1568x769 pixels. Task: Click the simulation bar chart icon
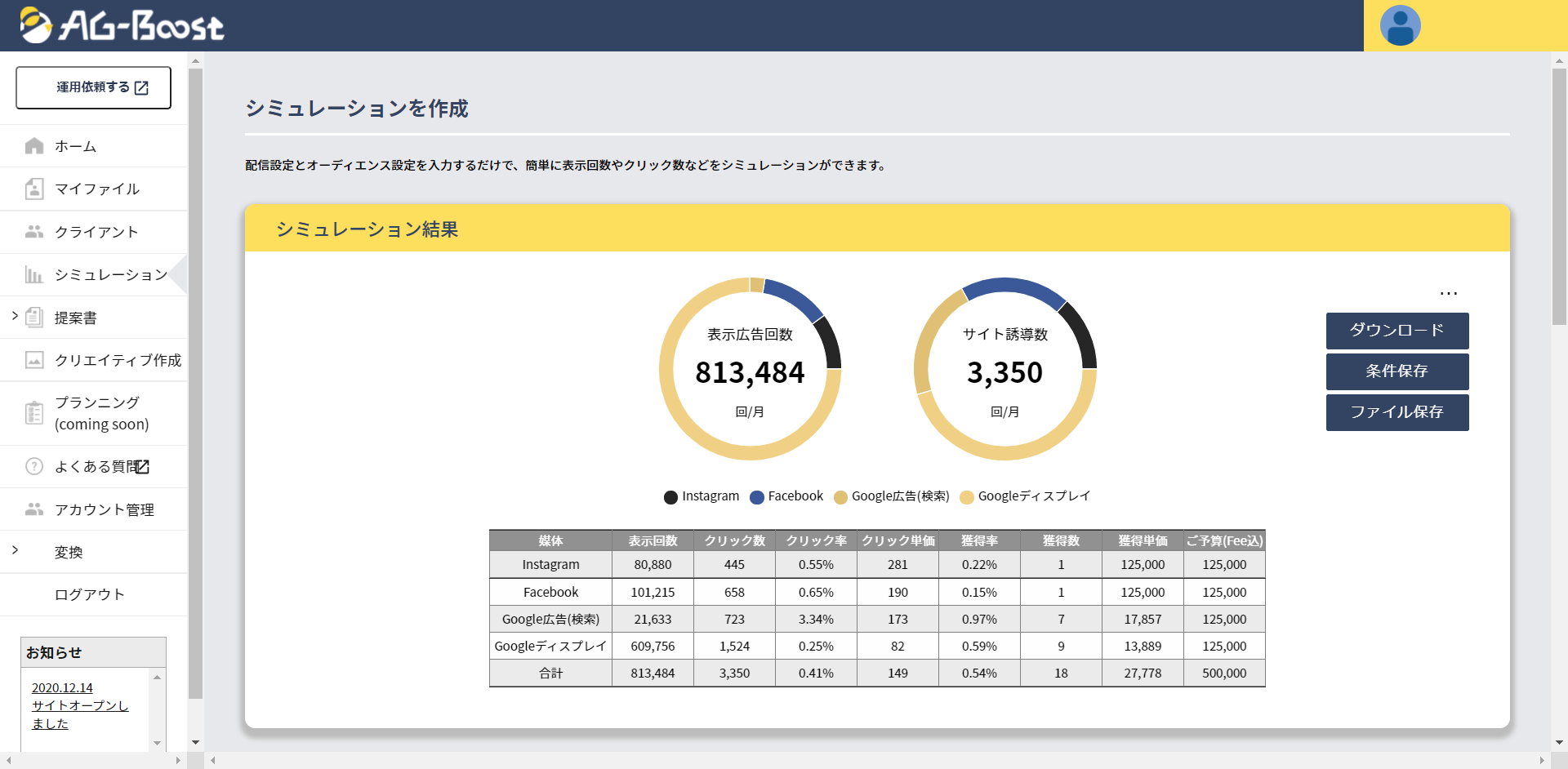coord(34,275)
